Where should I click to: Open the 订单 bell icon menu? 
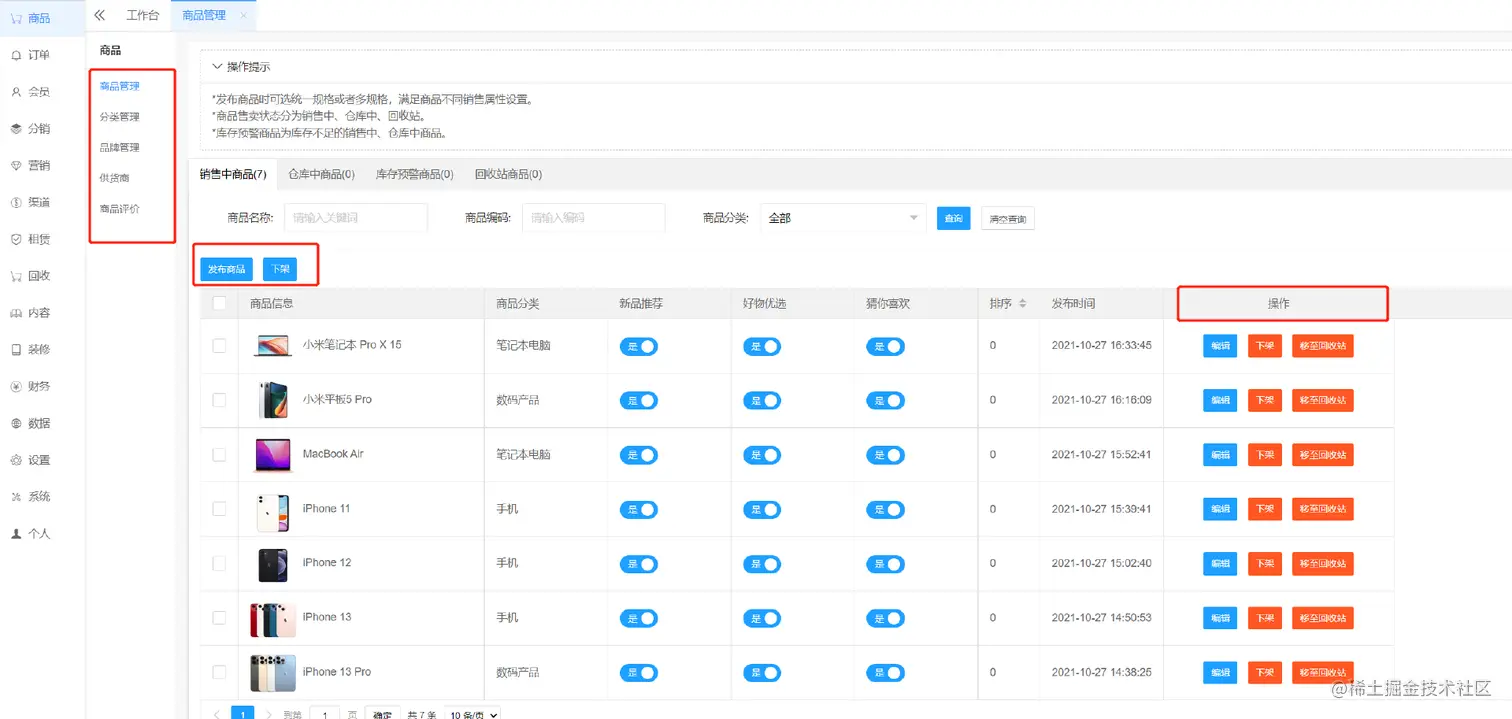point(16,55)
